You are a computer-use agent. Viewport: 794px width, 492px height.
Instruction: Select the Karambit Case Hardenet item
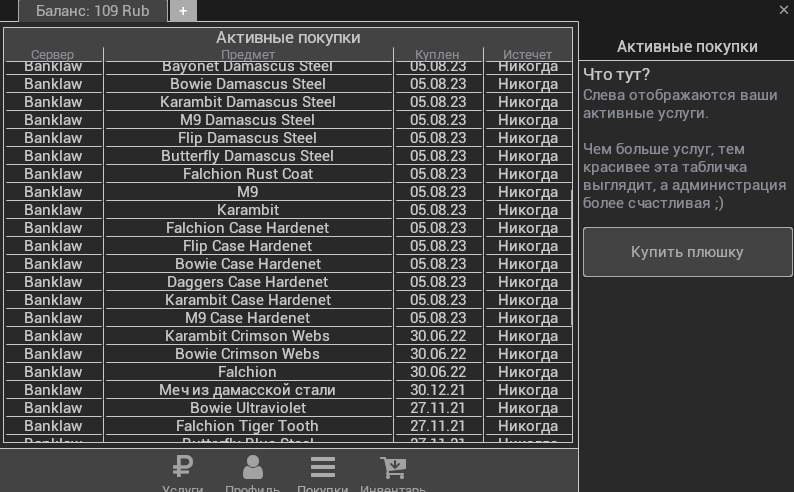[248, 299]
